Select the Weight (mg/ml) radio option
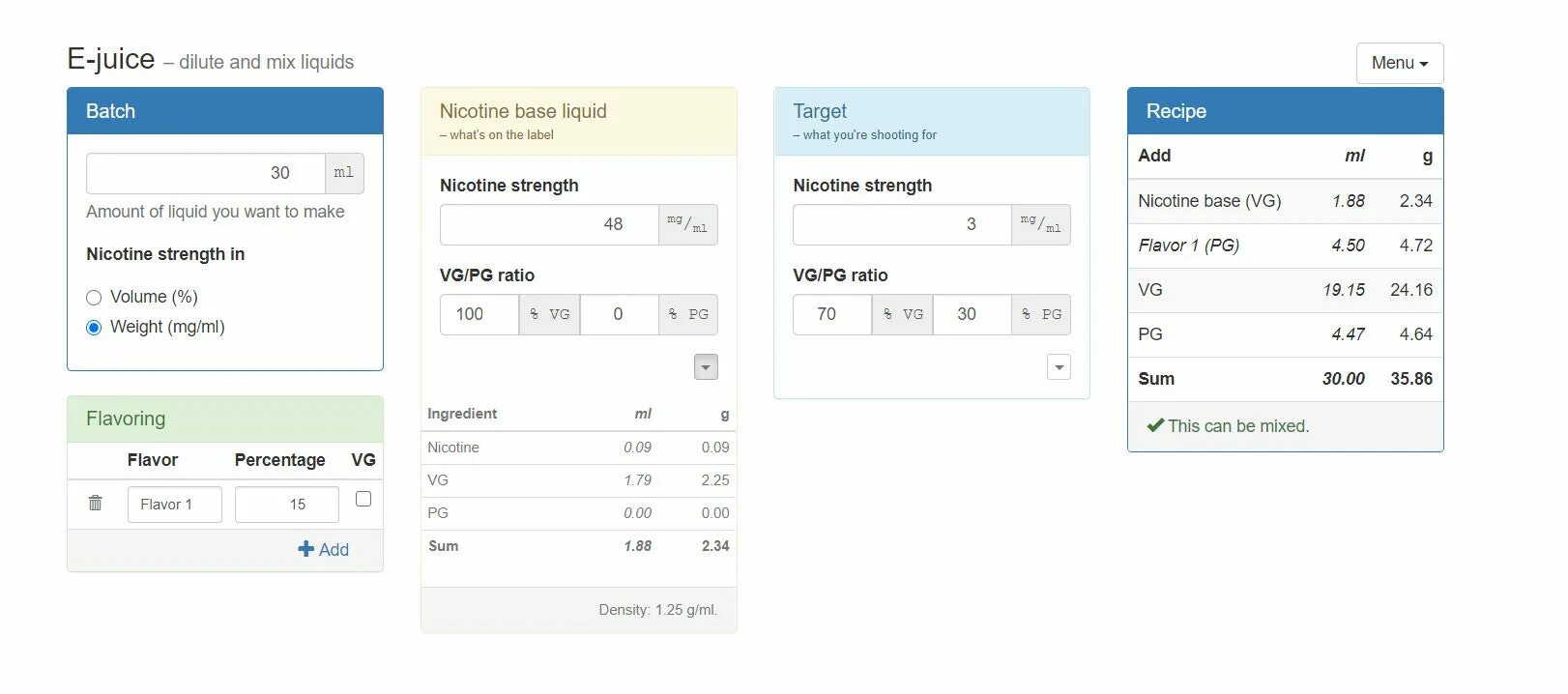 point(94,328)
